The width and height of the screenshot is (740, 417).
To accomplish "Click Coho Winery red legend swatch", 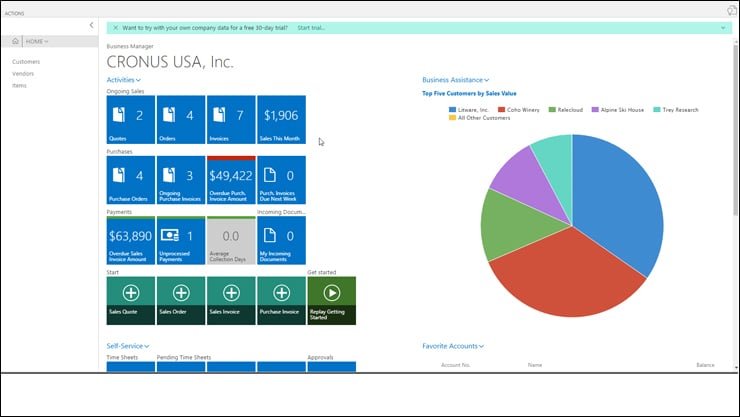I will [501, 109].
